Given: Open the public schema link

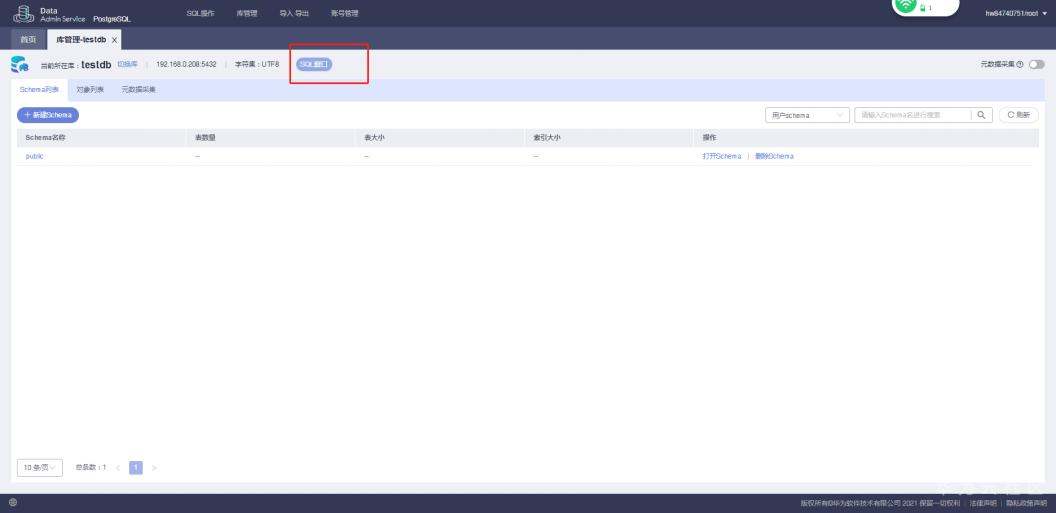Looking at the screenshot, I should coord(34,156).
